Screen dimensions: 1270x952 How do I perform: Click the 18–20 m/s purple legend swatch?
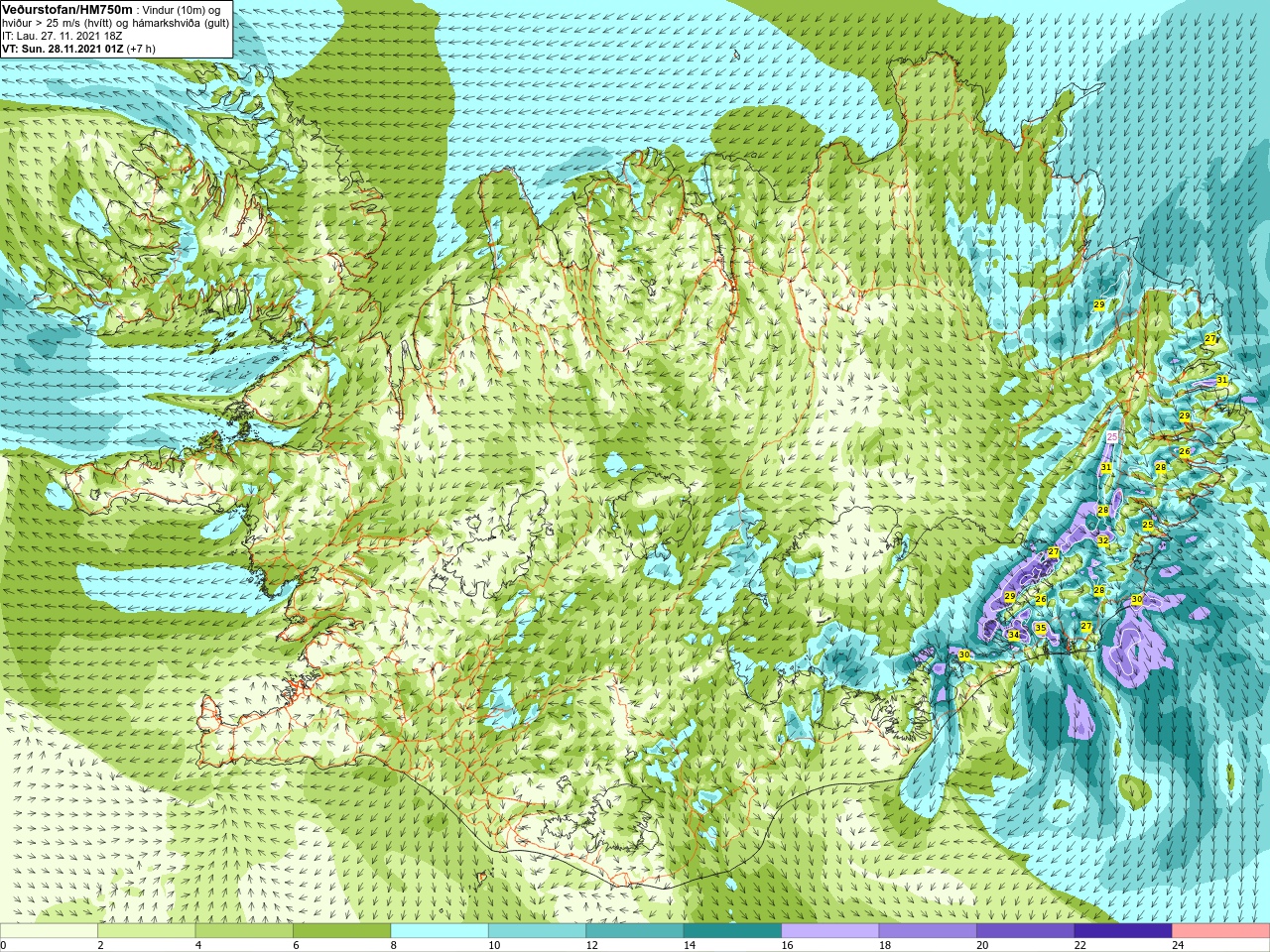(x=928, y=931)
